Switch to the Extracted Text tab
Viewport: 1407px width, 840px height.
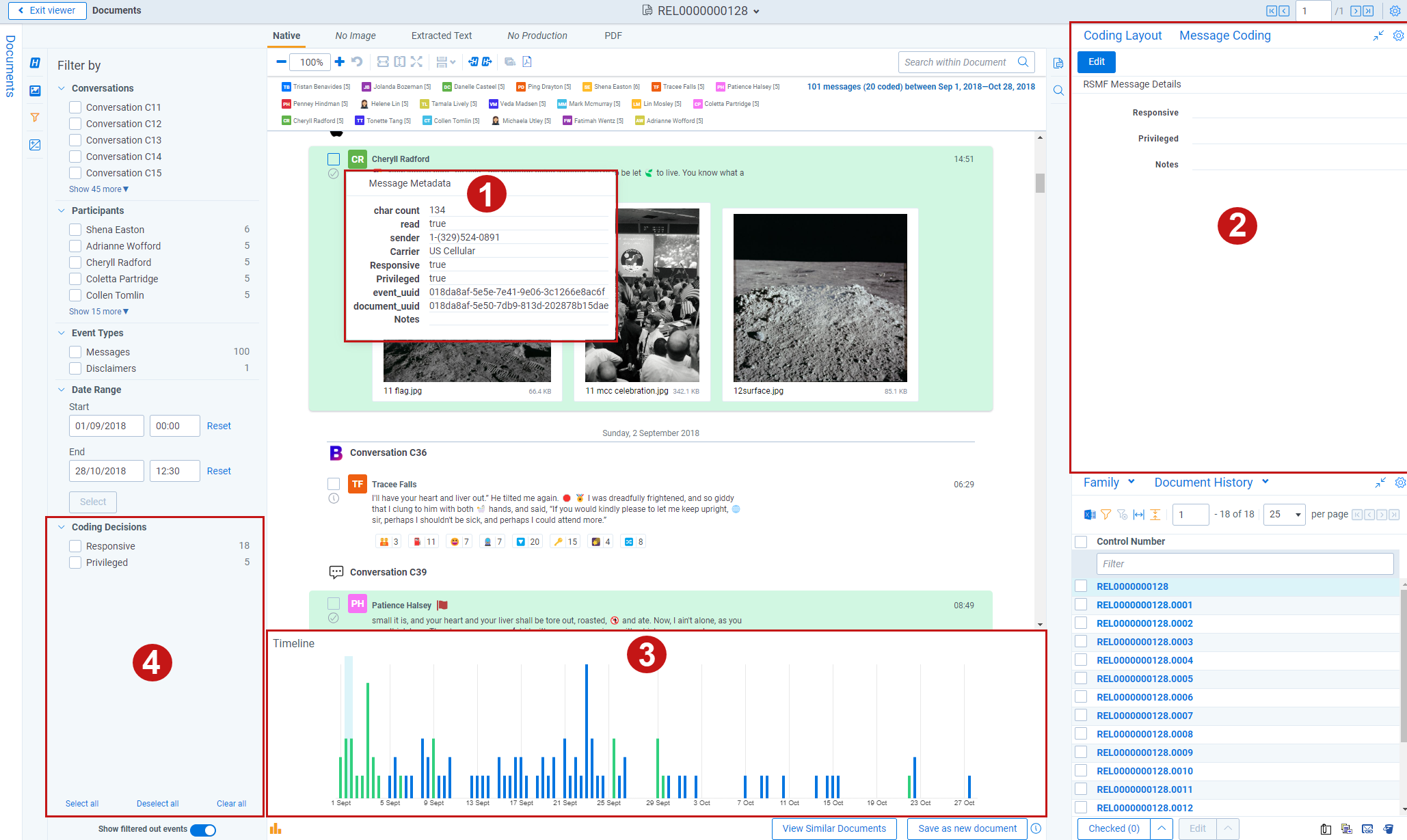(x=442, y=36)
